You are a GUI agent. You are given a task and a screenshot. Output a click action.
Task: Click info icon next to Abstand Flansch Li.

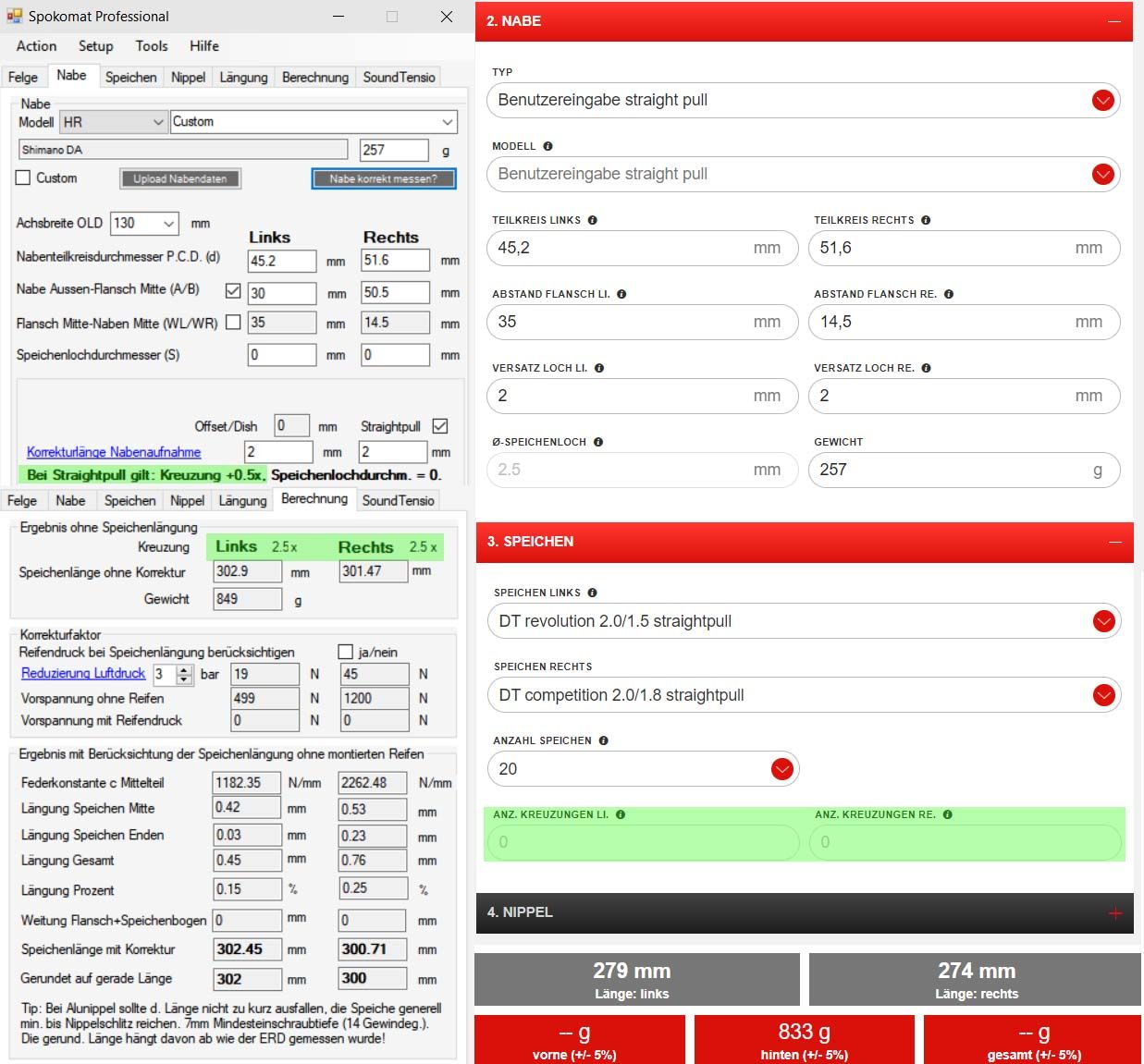click(621, 294)
